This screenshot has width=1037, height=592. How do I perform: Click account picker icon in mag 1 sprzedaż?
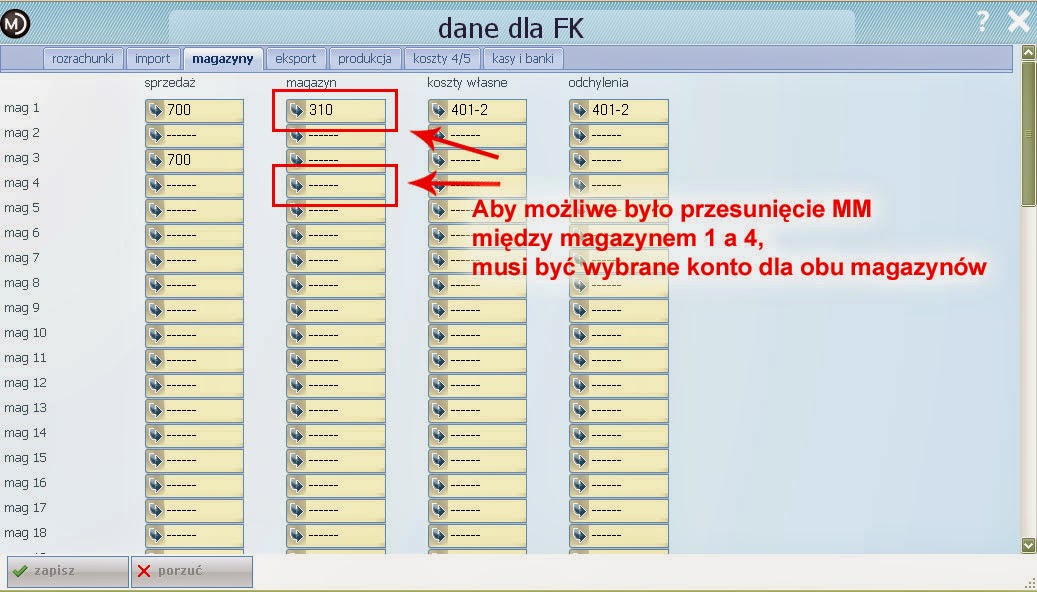[x=155, y=110]
